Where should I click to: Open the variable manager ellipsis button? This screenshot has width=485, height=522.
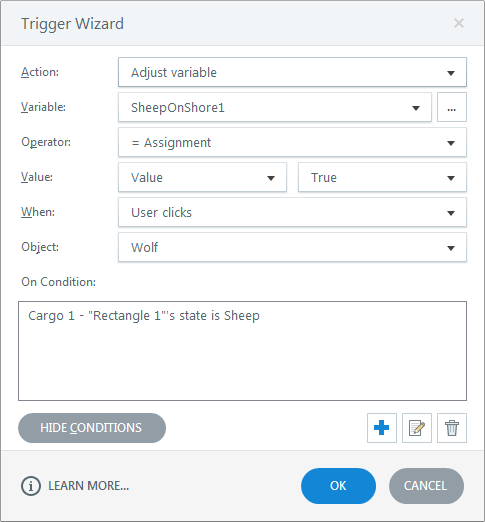tap(452, 107)
